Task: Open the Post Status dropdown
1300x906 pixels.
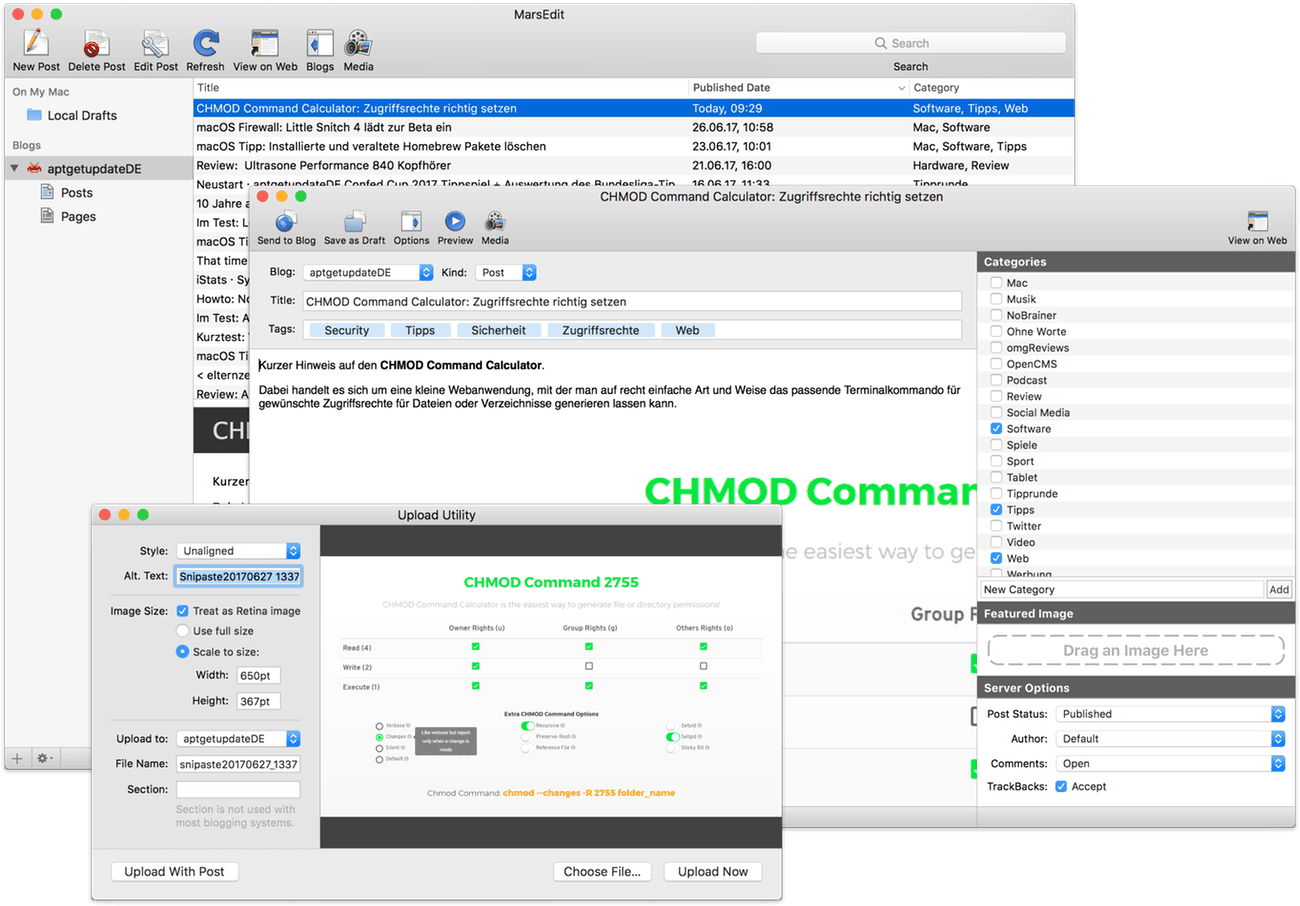Action: (1170, 714)
